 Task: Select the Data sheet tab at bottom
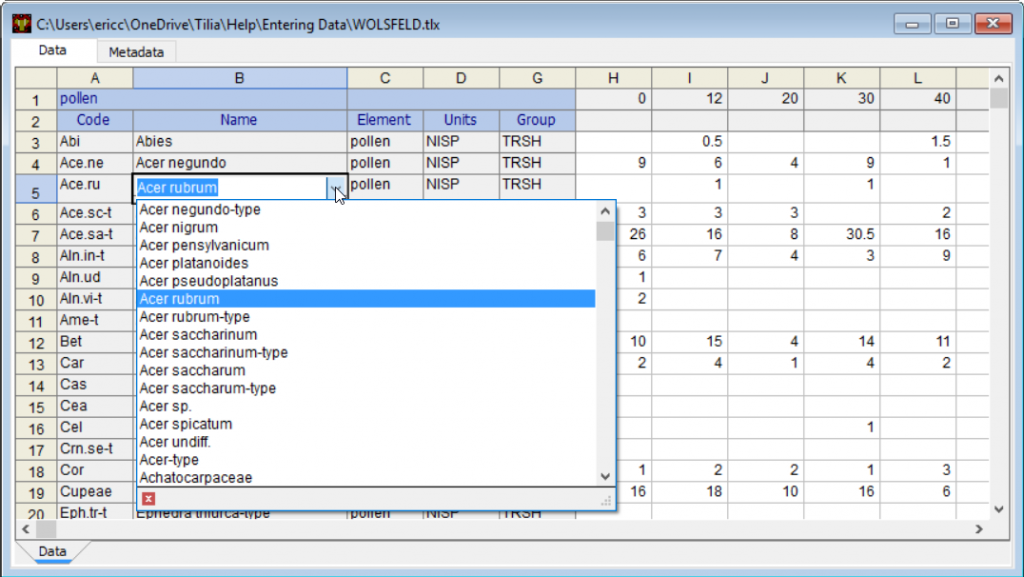(x=52, y=552)
